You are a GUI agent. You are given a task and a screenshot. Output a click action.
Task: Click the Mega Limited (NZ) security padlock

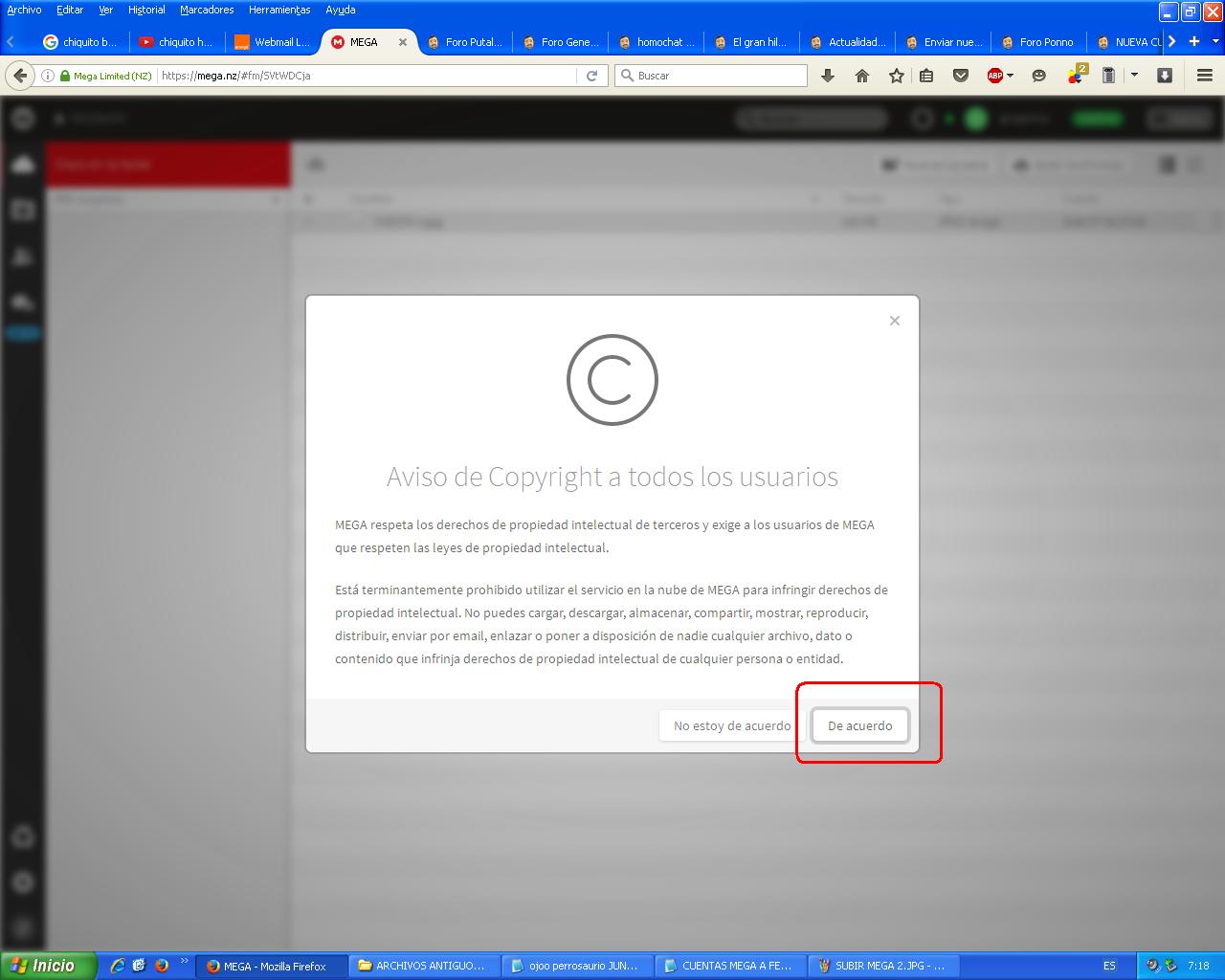click(65, 76)
